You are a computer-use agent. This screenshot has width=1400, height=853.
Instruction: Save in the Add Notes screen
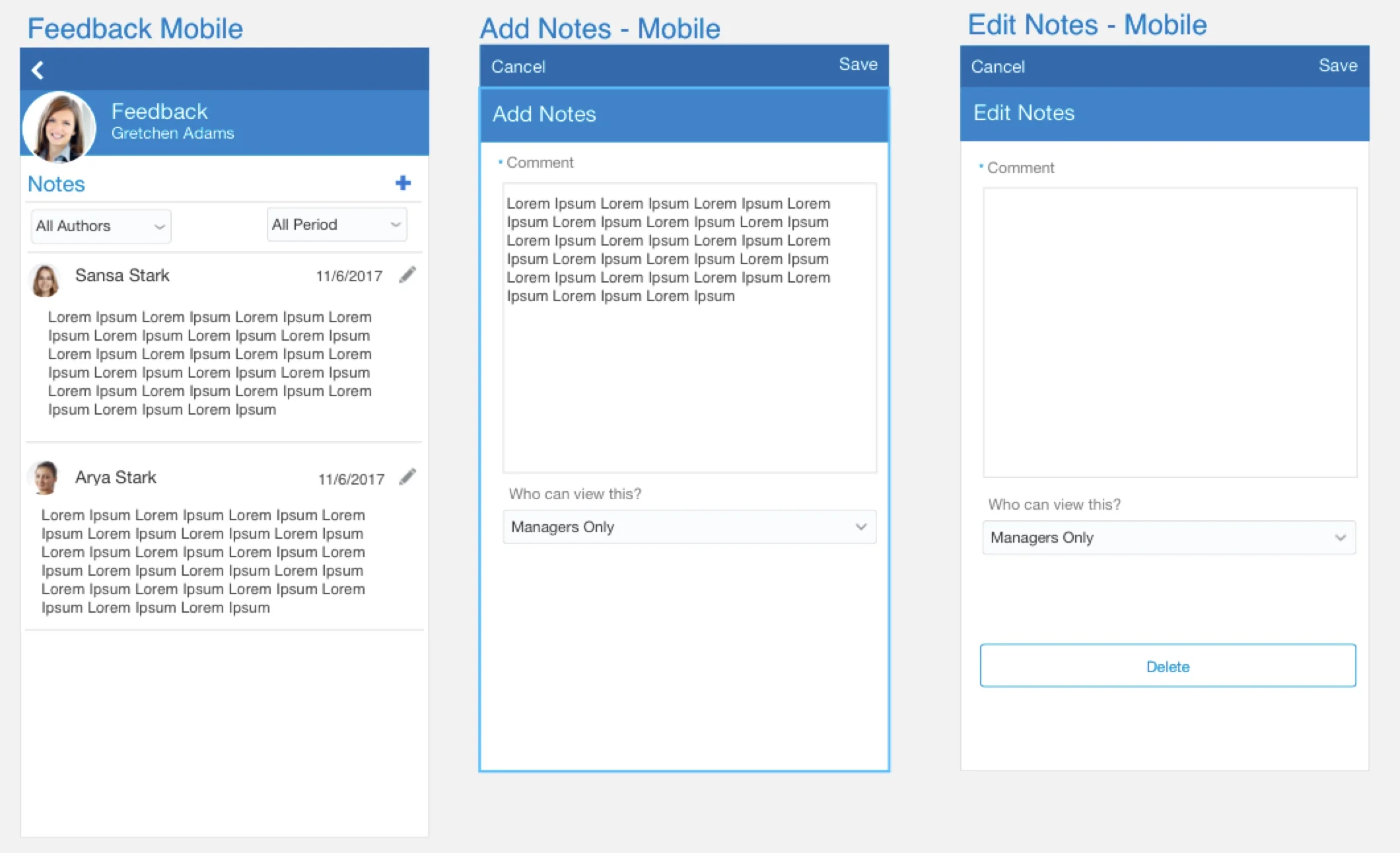click(858, 64)
